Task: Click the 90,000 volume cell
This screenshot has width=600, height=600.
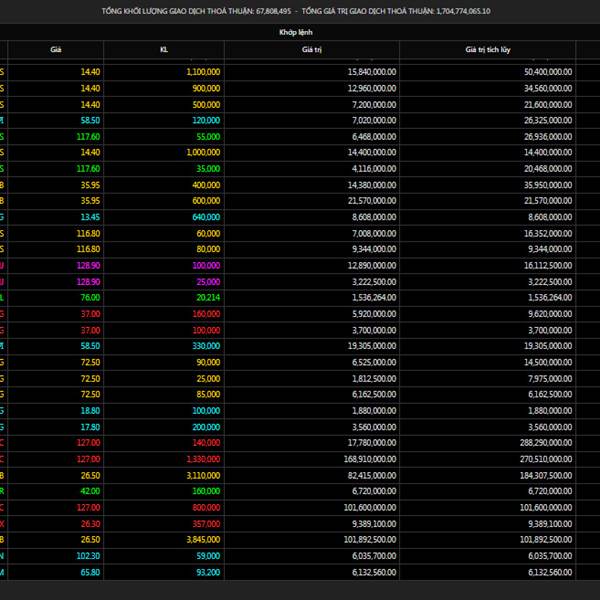Action: coord(208,362)
